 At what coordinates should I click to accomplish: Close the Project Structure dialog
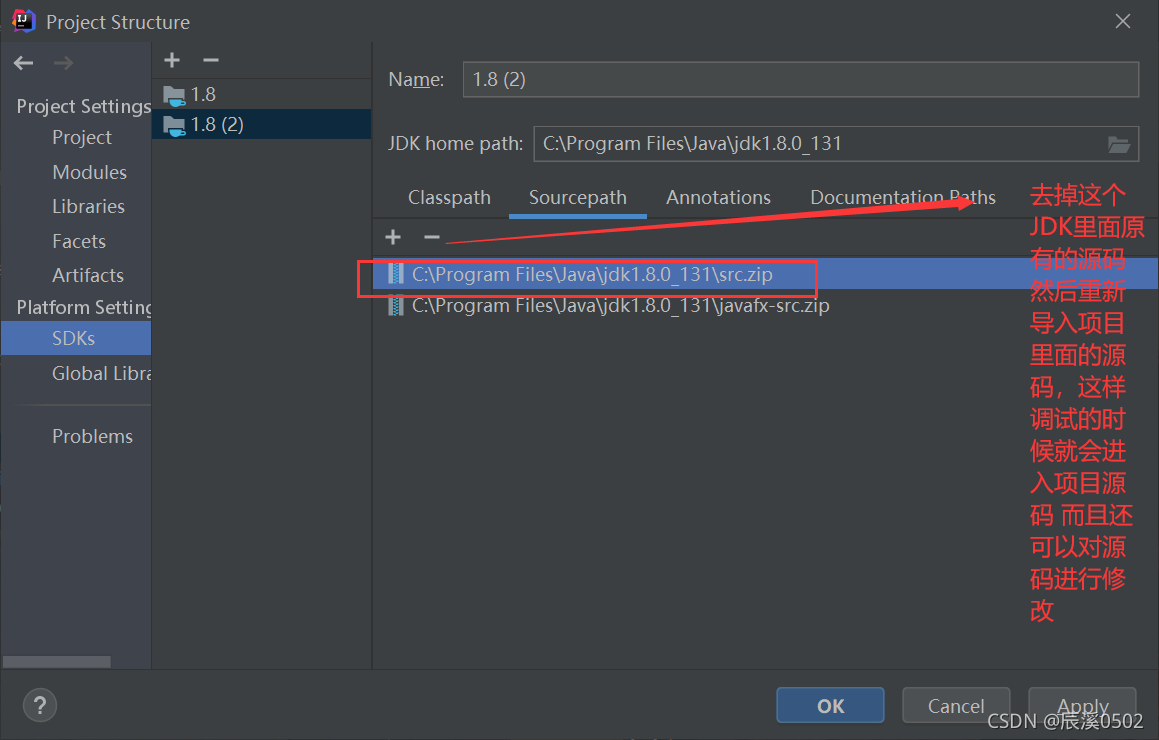click(x=1123, y=21)
